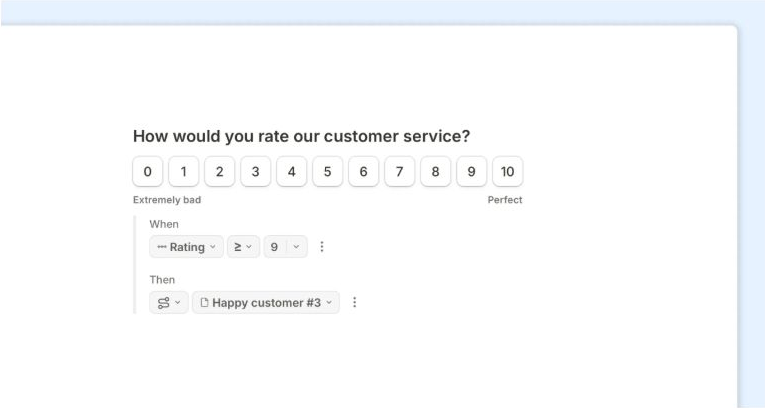Click rating button 1
Image resolution: width=765 pixels, height=408 pixels.
pyautogui.click(x=183, y=171)
